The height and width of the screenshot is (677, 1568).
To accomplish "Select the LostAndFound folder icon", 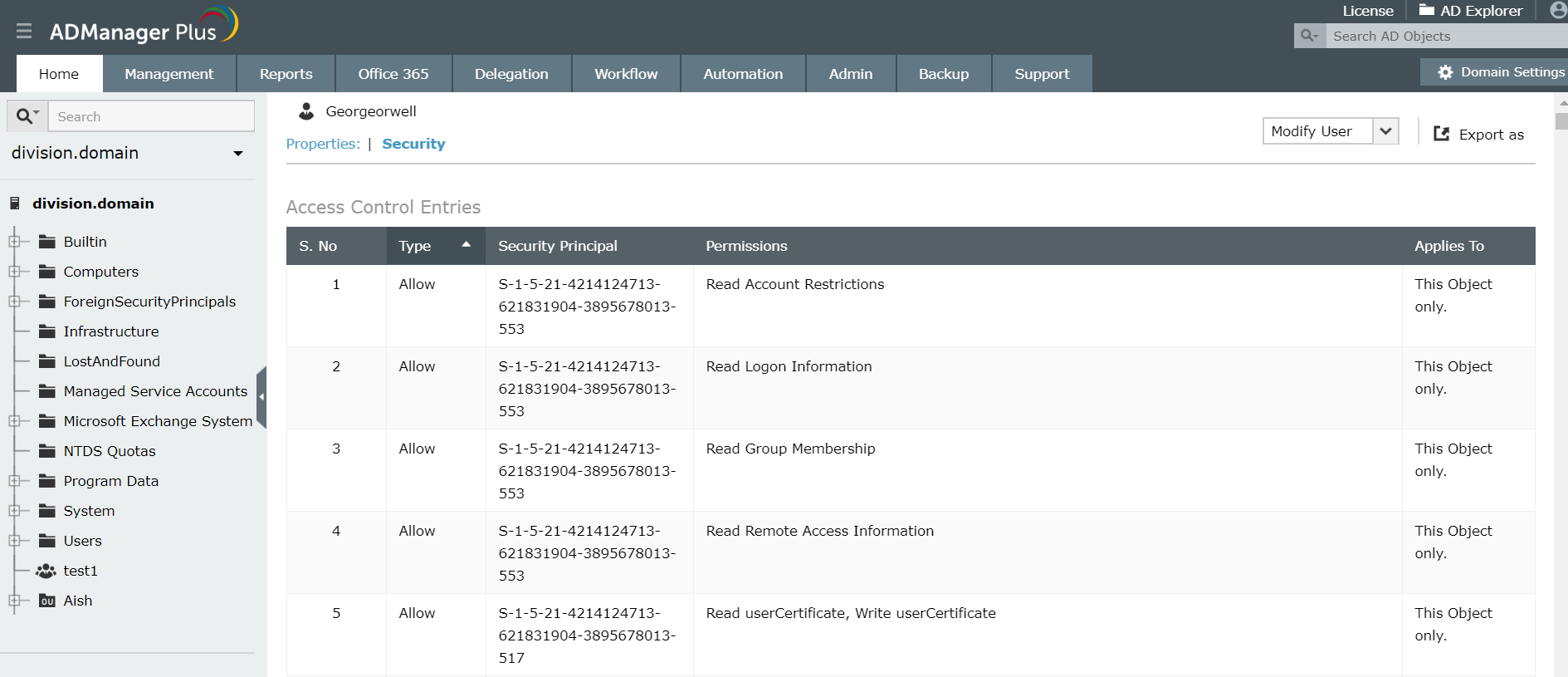I will pos(47,361).
